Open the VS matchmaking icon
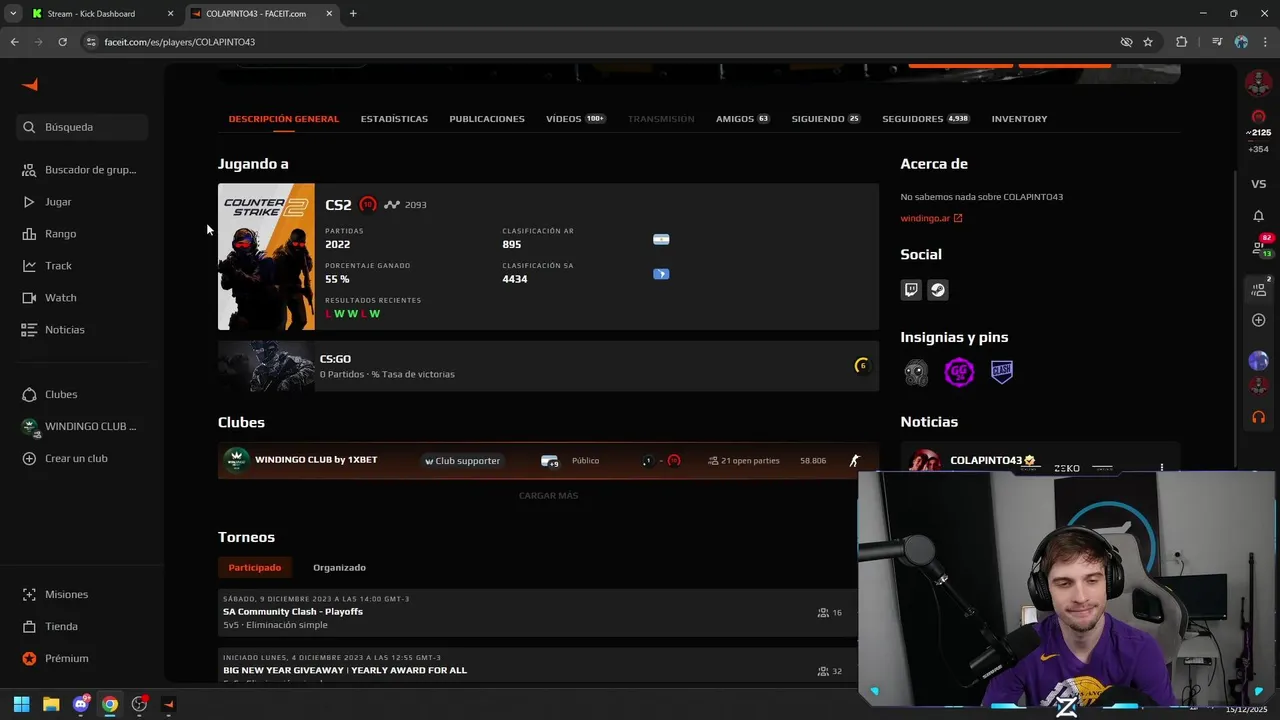The height and width of the screenshot is (720, 1280). (1258, 184)
